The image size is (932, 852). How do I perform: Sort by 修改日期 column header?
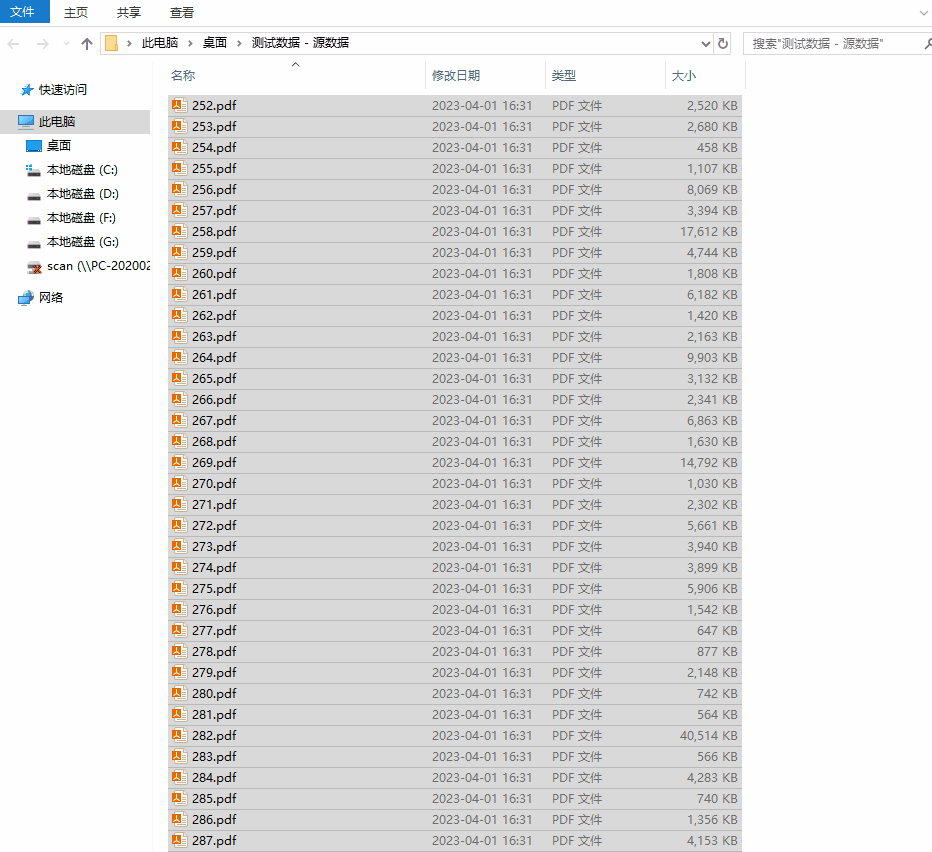coord(456,75)
